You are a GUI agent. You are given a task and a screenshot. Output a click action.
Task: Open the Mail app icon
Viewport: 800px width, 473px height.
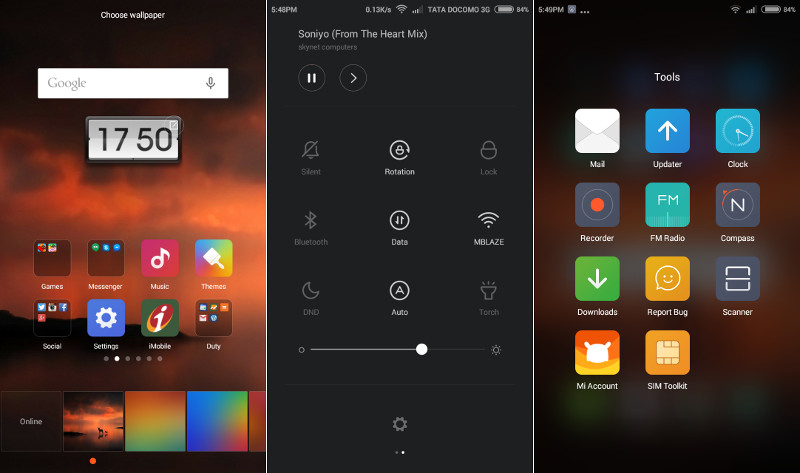pyautogui.click(x=597, y=131)
